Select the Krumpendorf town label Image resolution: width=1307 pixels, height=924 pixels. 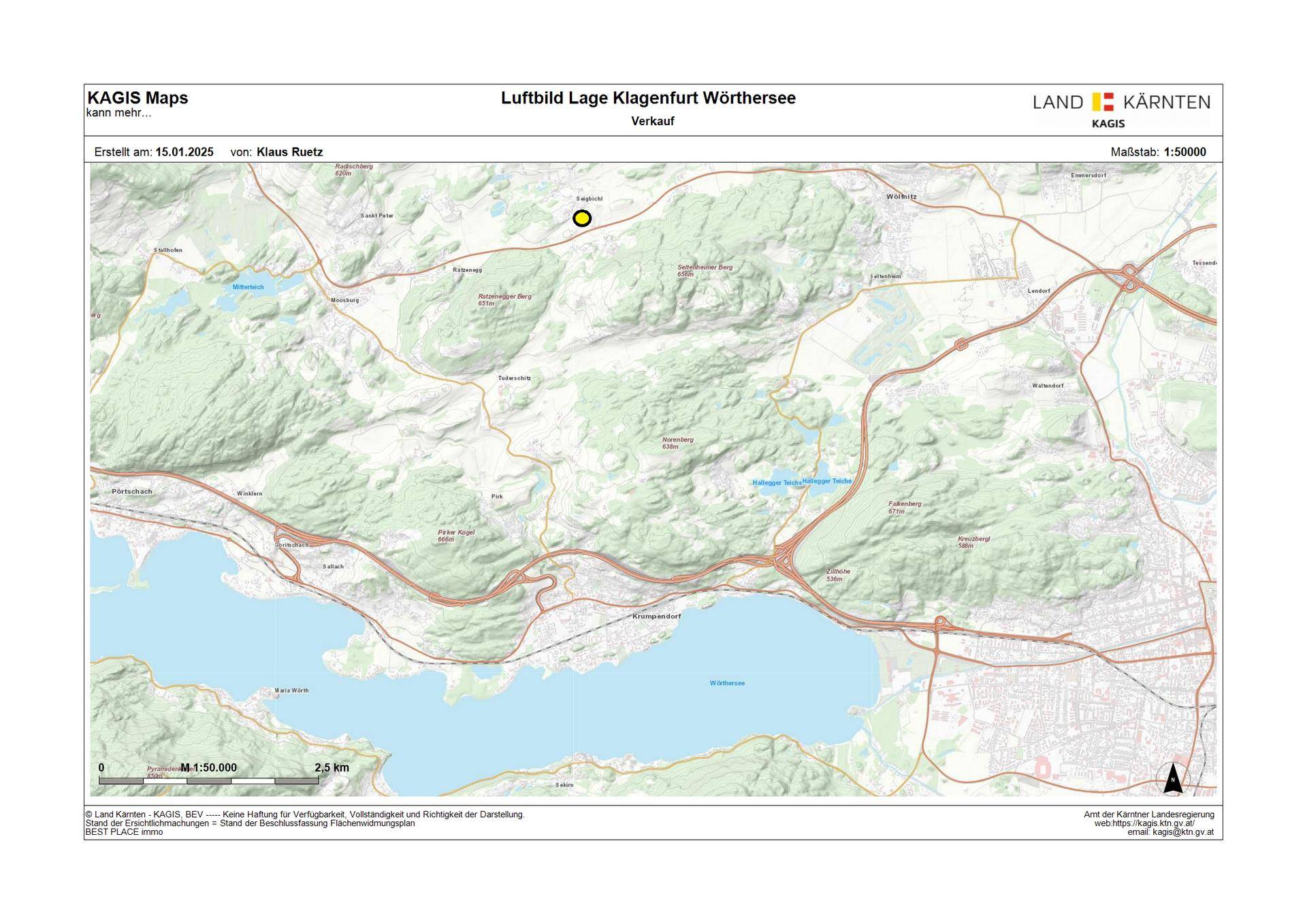pos(656,616)
